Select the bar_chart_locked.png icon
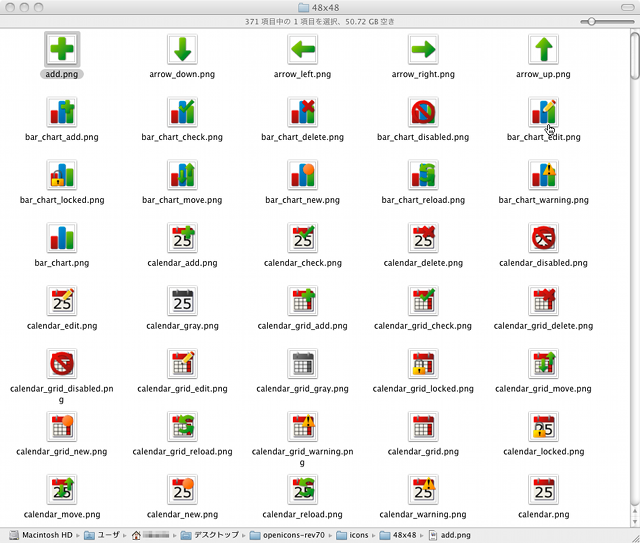The height and width of the screenshot is (543, 640). (x=62, y=175)
